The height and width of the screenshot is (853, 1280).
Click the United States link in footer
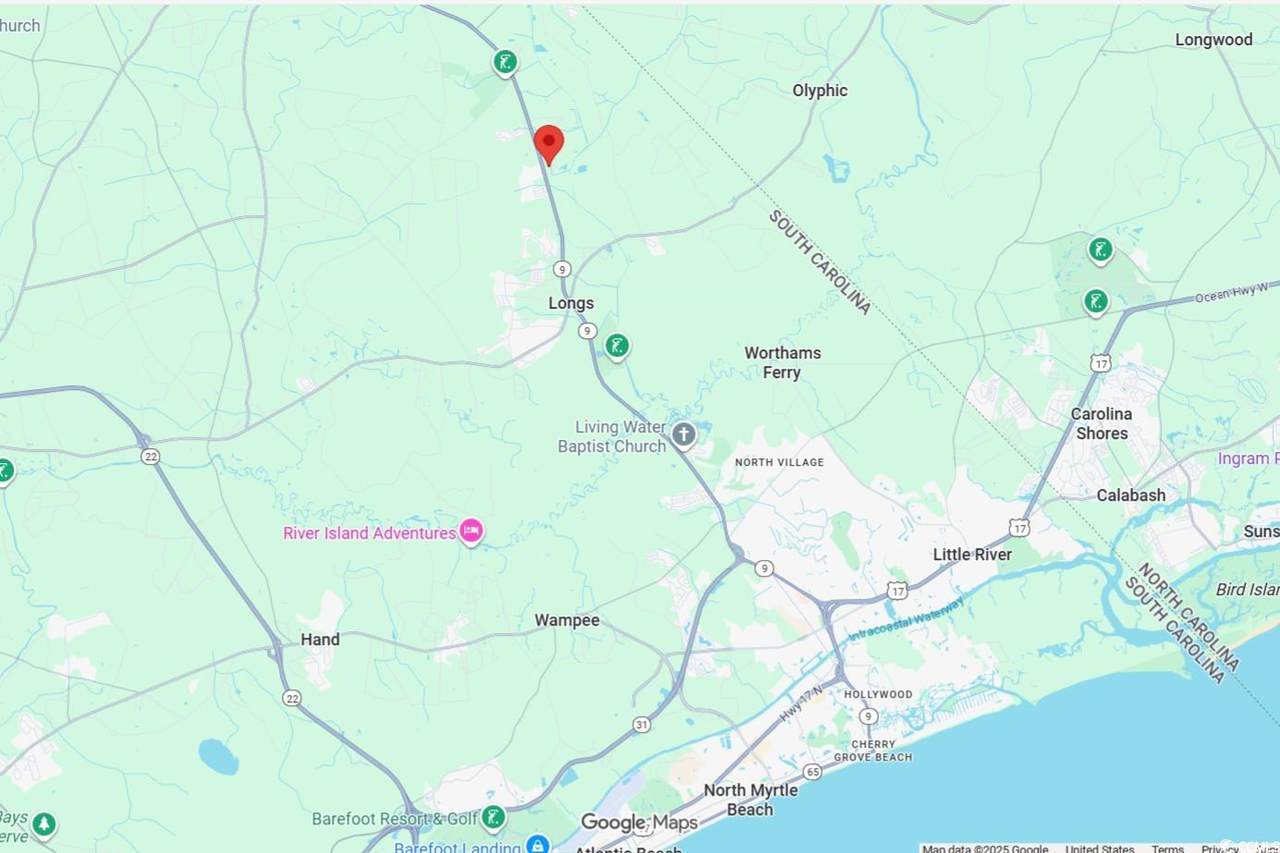[1100, 849]
